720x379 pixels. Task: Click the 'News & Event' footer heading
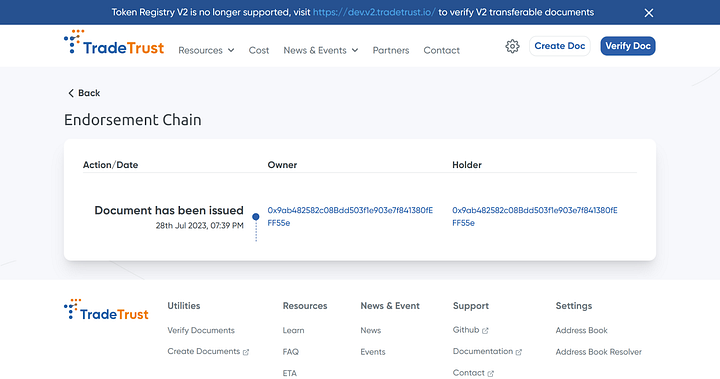[390, 306]
